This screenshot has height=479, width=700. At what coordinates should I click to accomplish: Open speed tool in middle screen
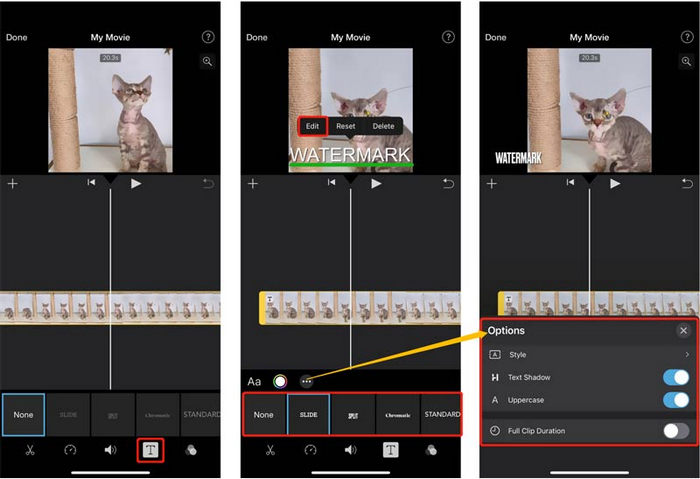click(x=310, y=450)
